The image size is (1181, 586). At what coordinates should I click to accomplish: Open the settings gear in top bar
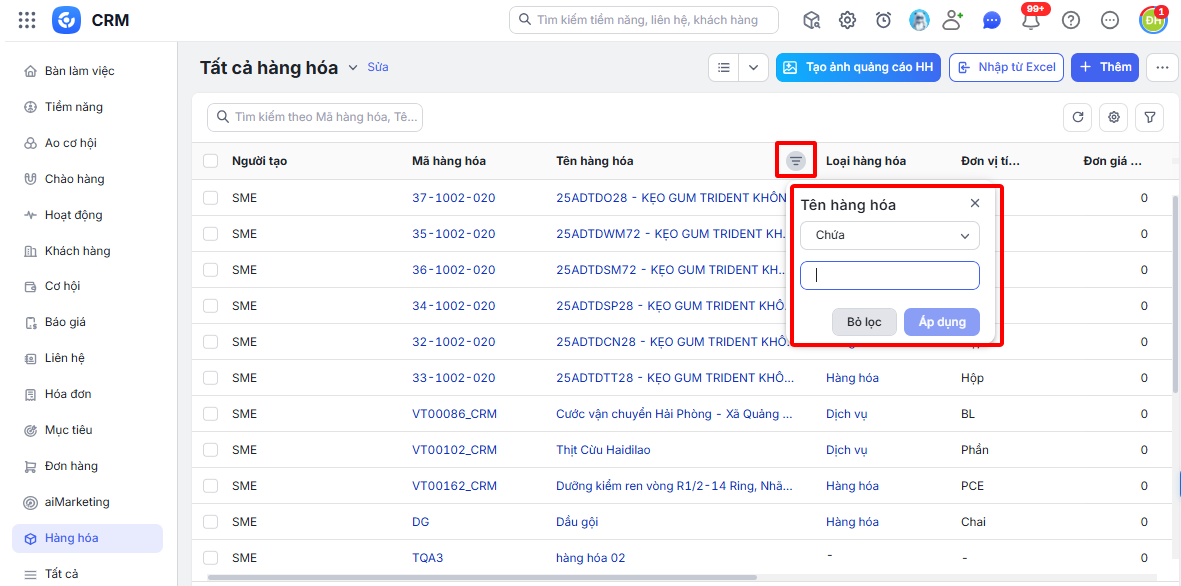(x=847, y=20)
